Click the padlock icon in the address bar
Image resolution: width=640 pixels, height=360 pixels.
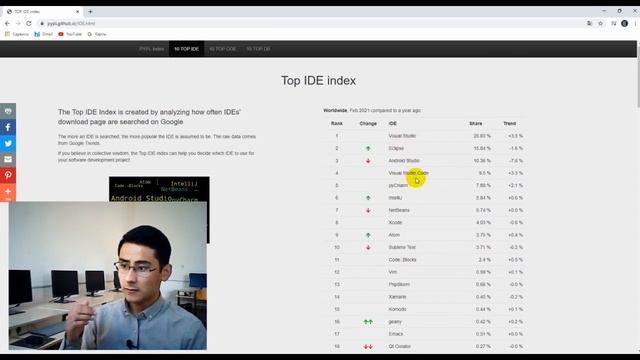click(42, 23)
